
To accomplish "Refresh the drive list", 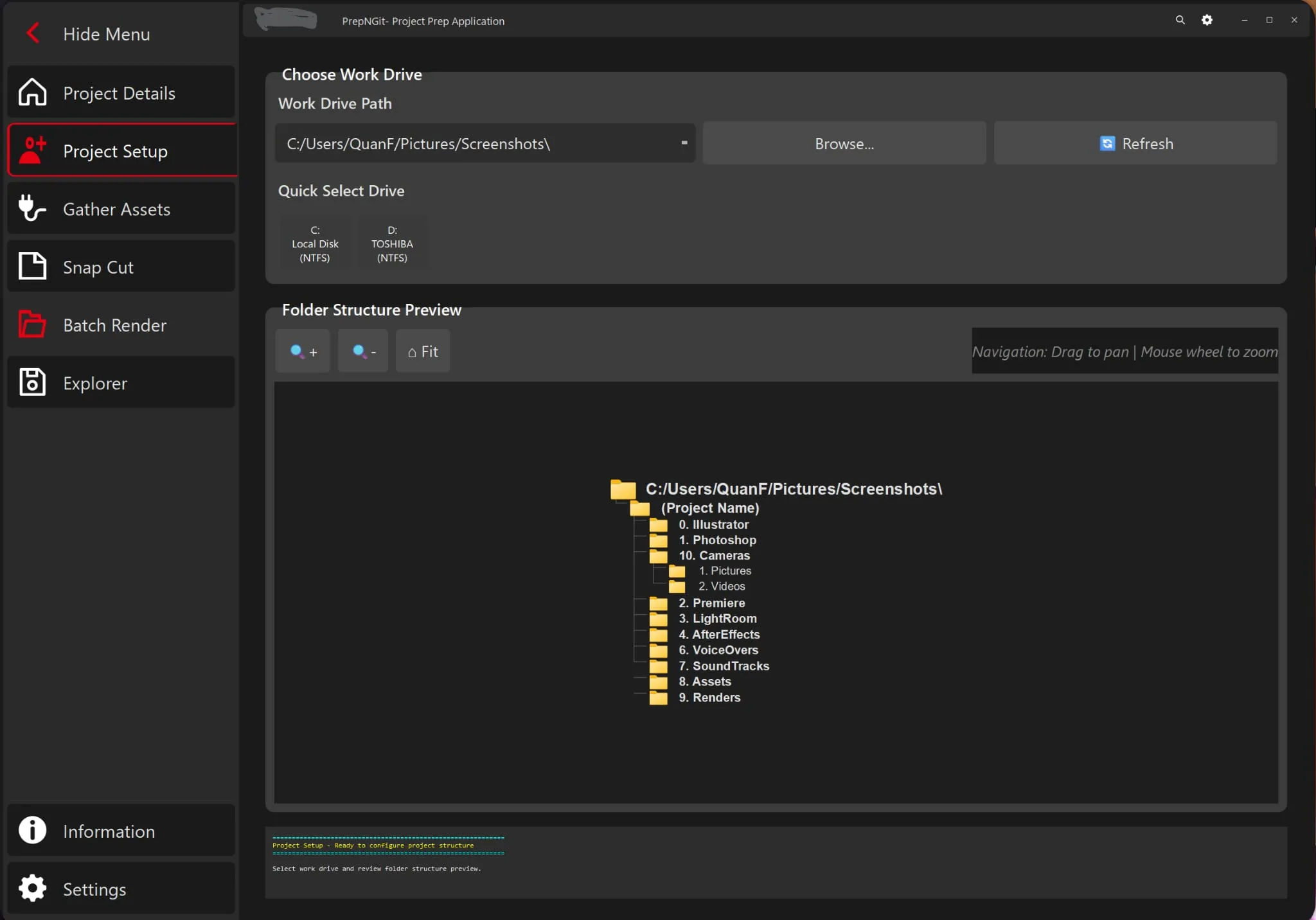I will [1135, 143].
